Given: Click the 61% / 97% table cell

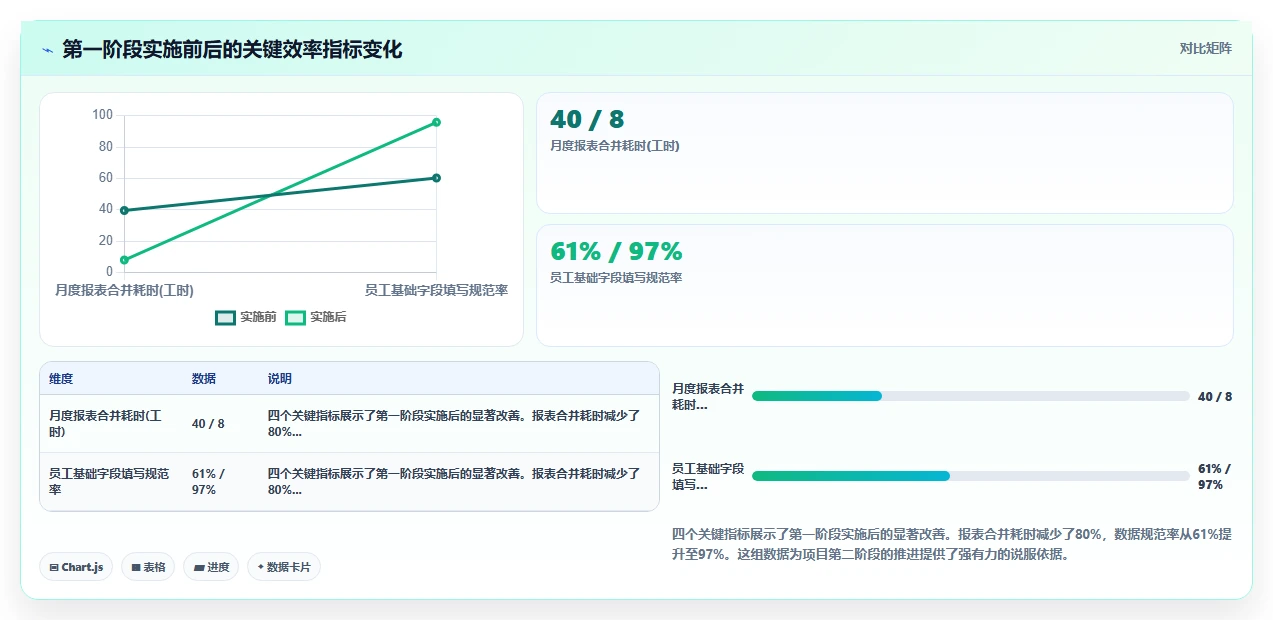Looking at the screenshot, I should coord(208,482).
